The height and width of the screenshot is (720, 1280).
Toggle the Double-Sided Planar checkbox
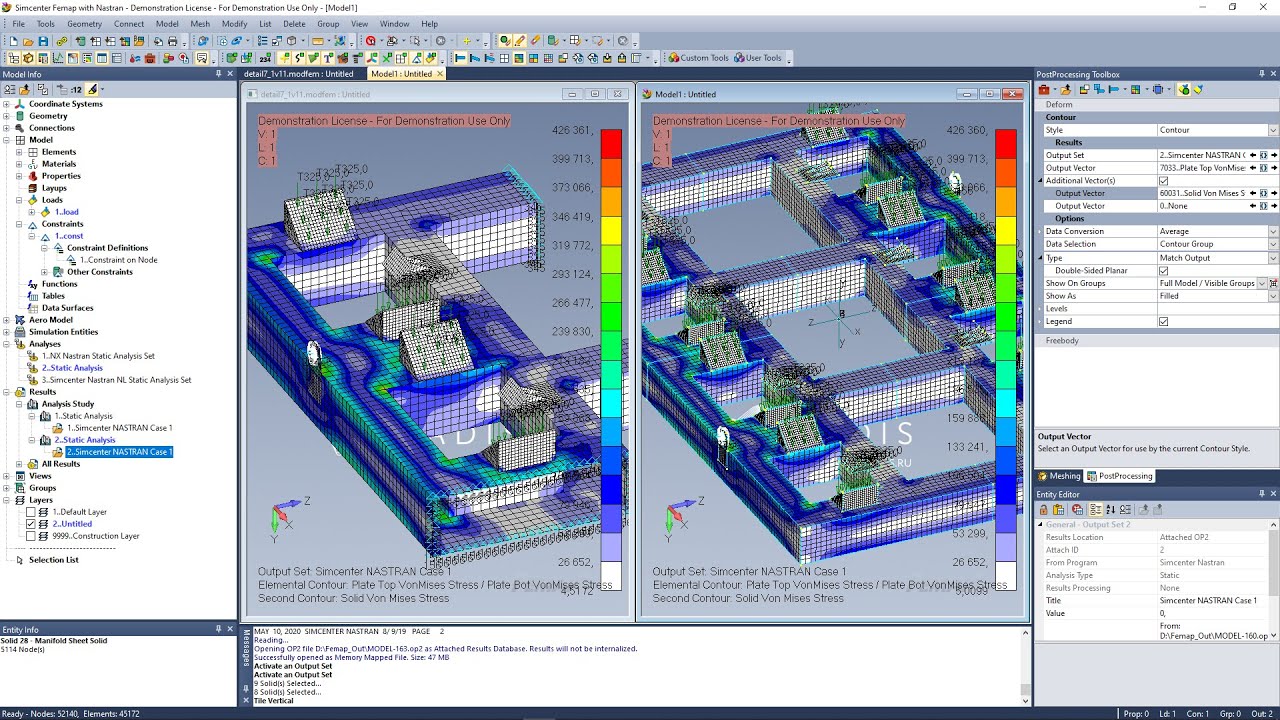(x=1163, y=271)
